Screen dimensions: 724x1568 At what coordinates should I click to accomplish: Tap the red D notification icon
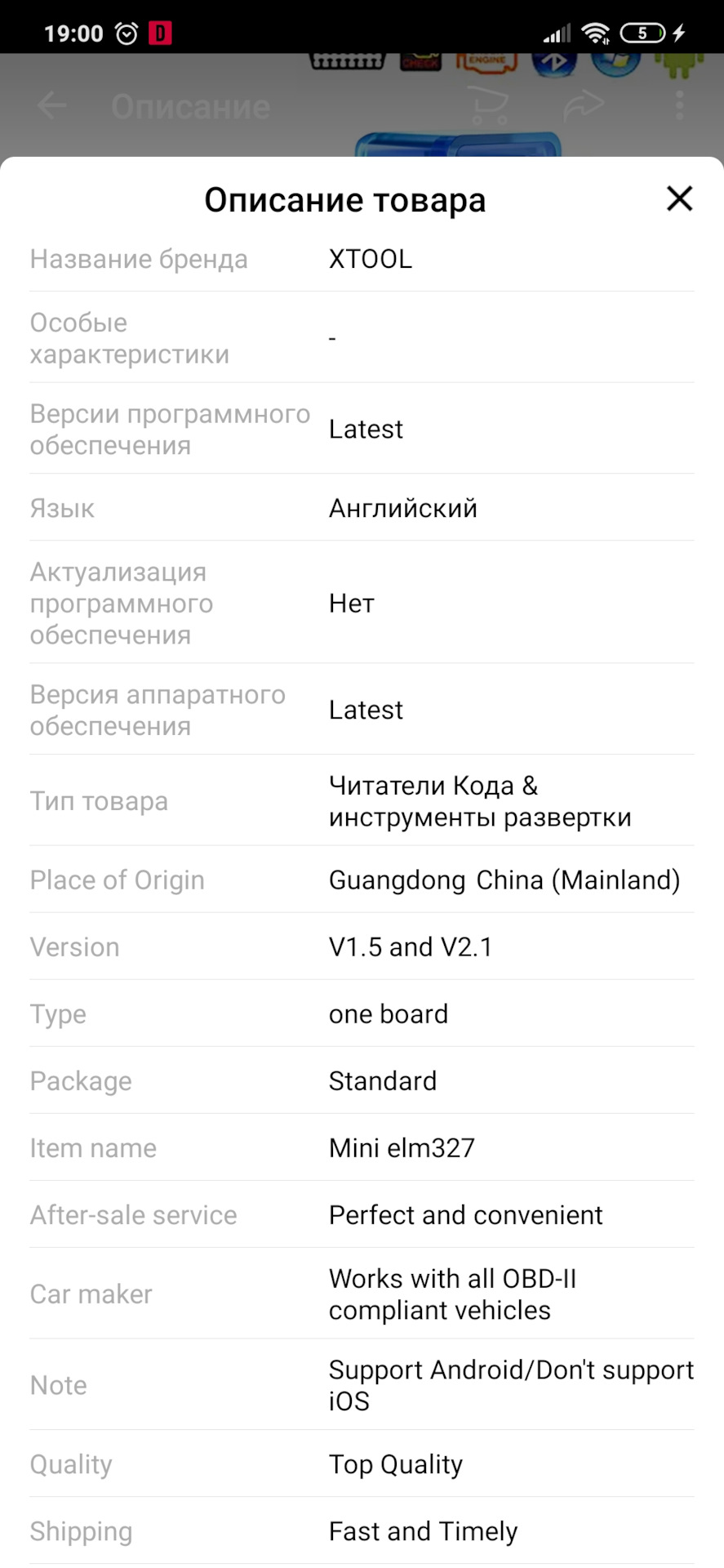pyautogui.click(x=160, y=33)
